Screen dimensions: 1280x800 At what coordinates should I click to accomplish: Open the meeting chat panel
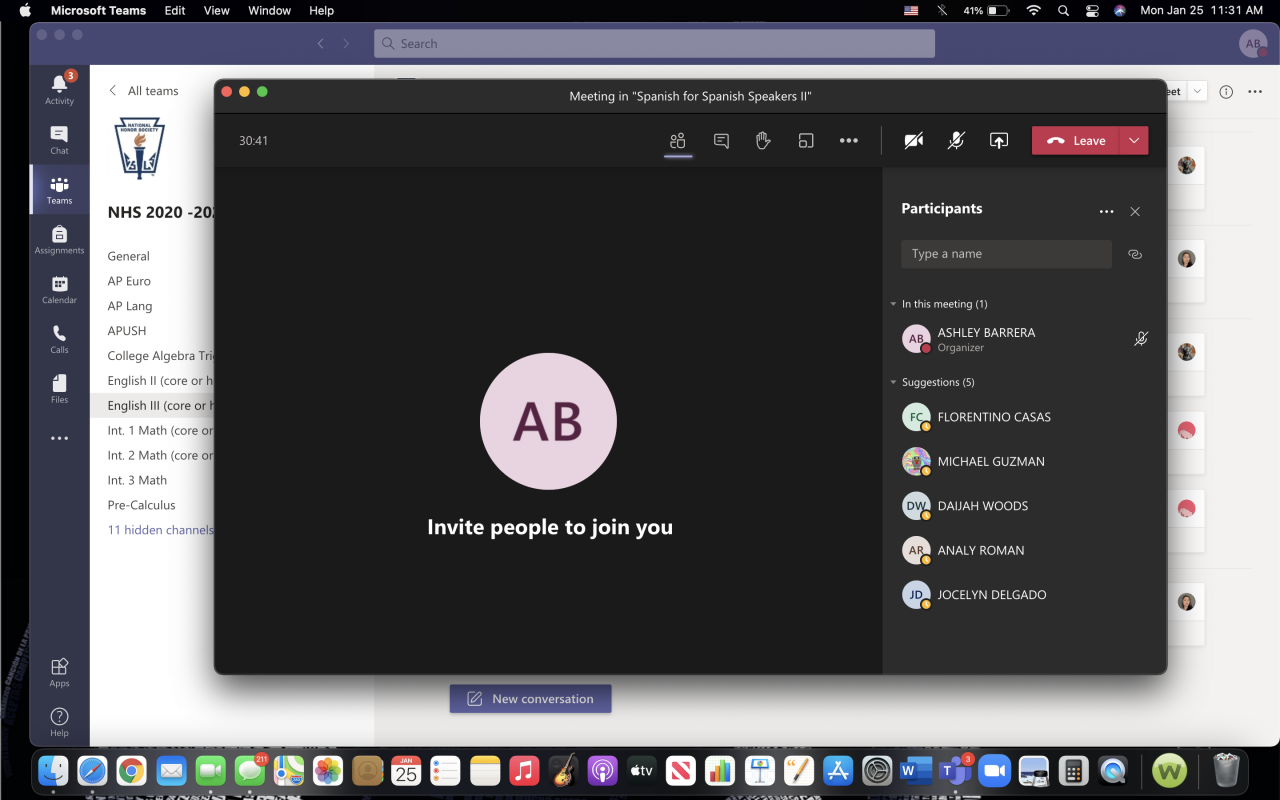[x=721, y=141]
